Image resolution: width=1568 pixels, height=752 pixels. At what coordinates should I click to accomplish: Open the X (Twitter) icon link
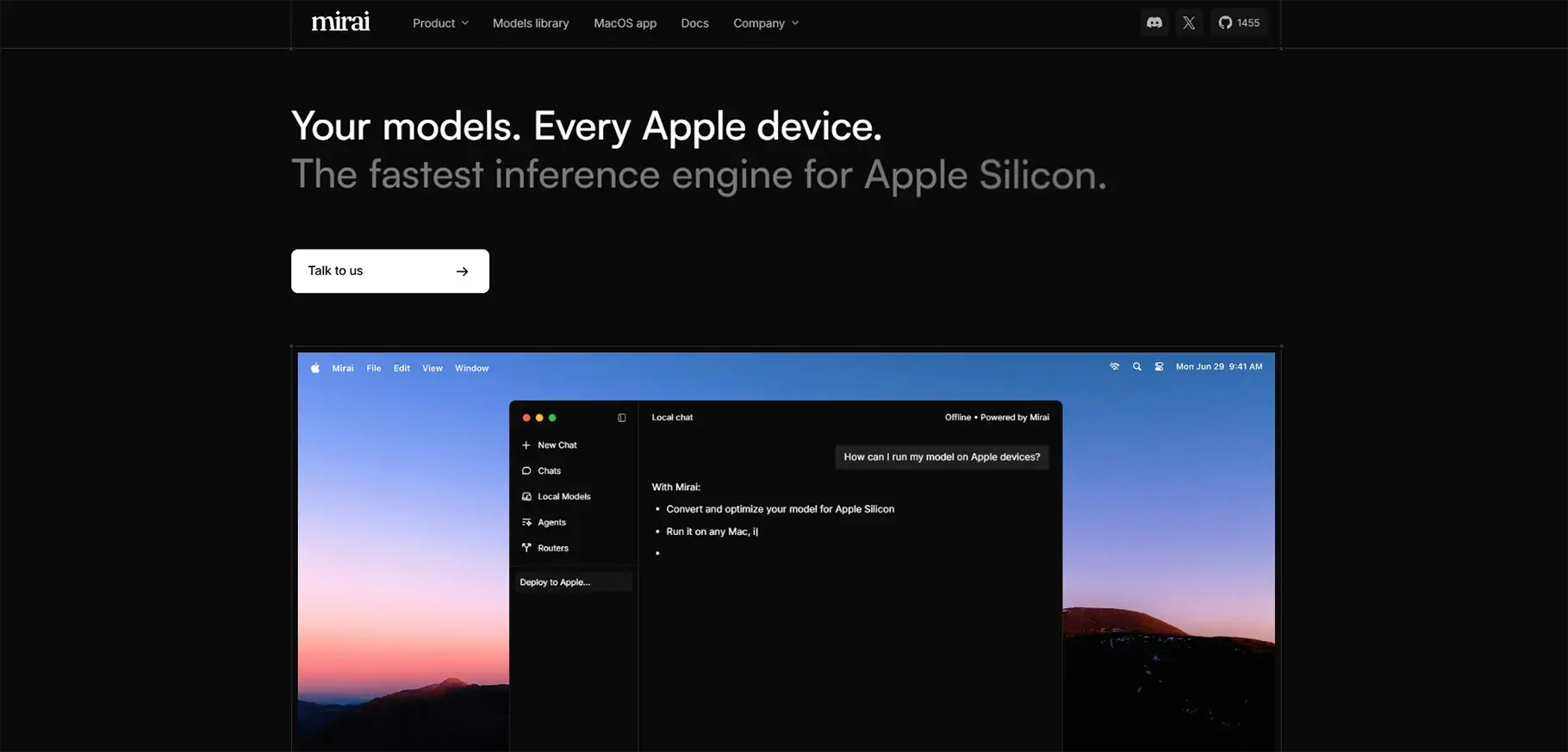[1189, 23]
